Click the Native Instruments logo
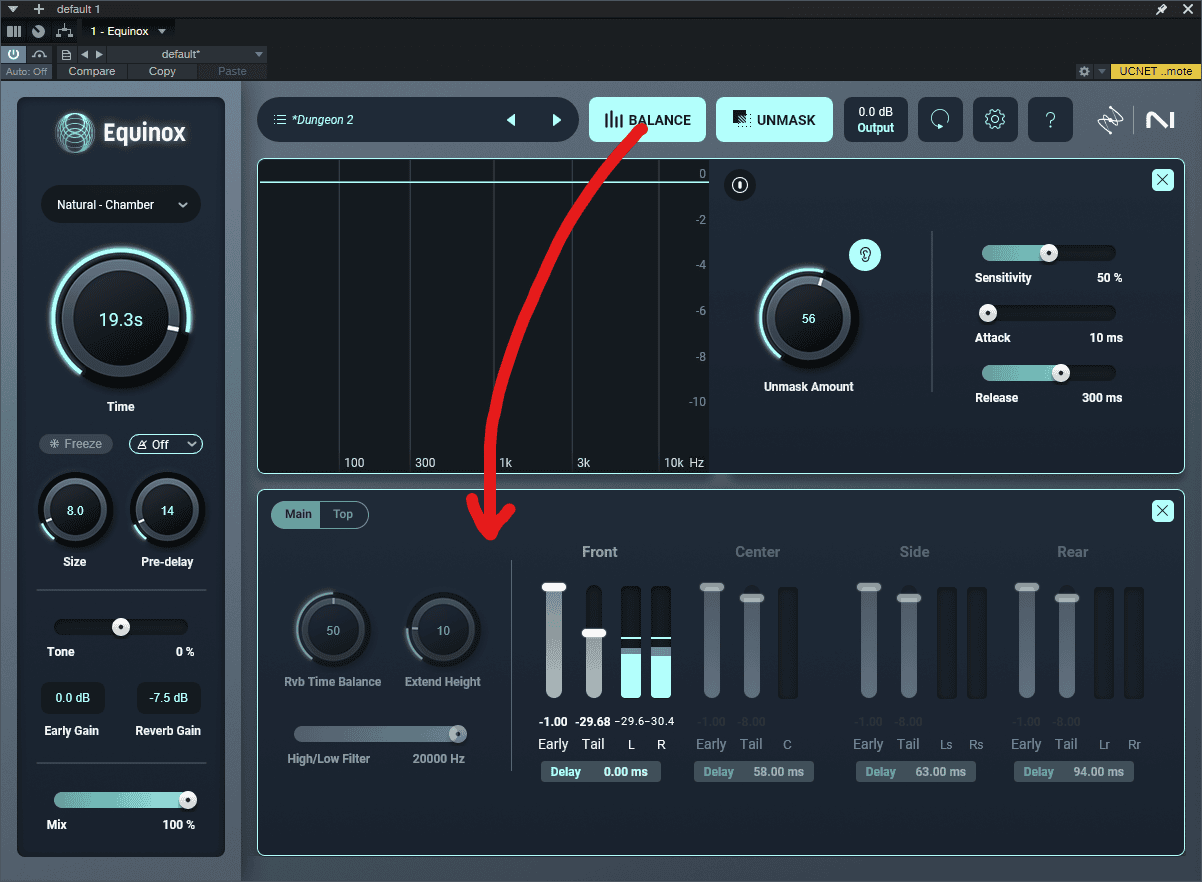Viewport: 1202px width, 882px height. pyautogui.click(x=1160, y=120)
